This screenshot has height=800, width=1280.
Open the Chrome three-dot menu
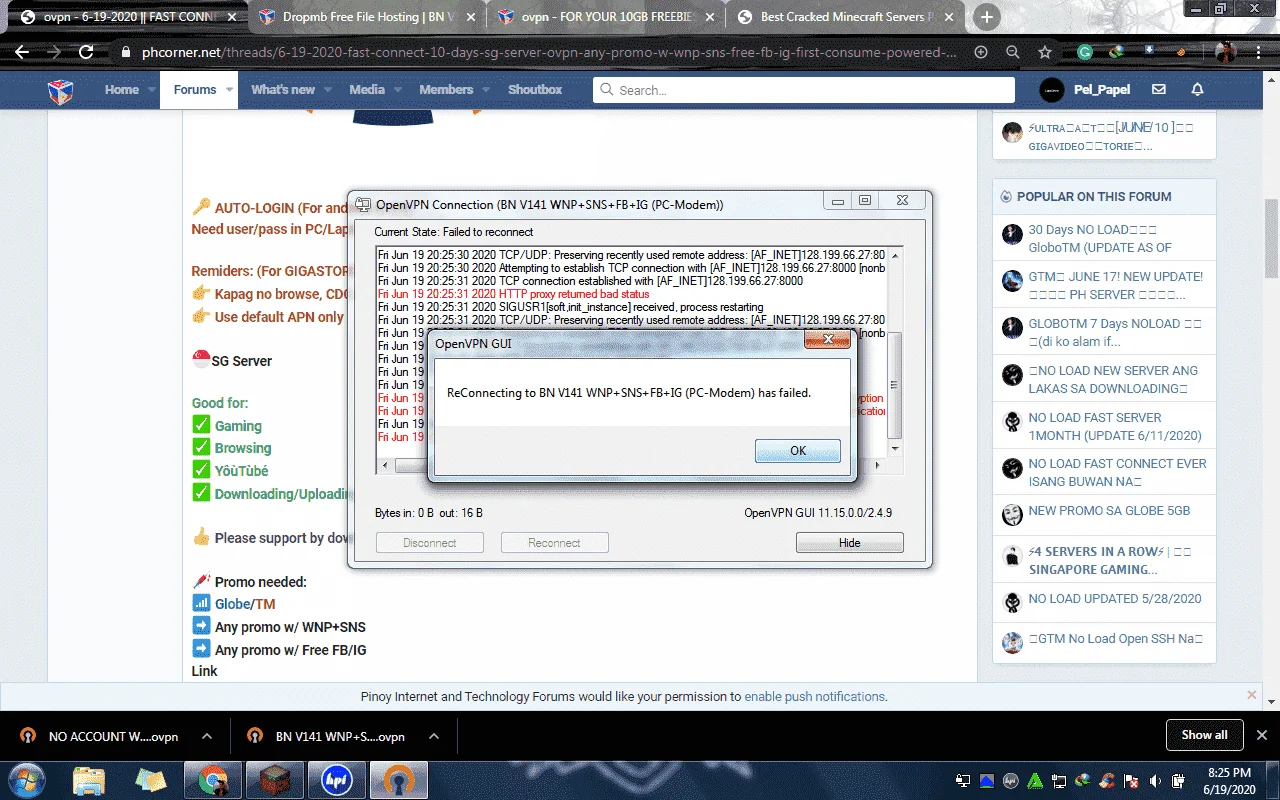pos(1259,52)
